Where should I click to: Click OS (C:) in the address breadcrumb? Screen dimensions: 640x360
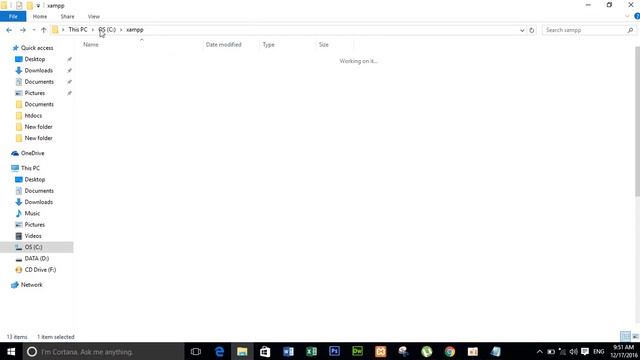click(x=107, y=30)
